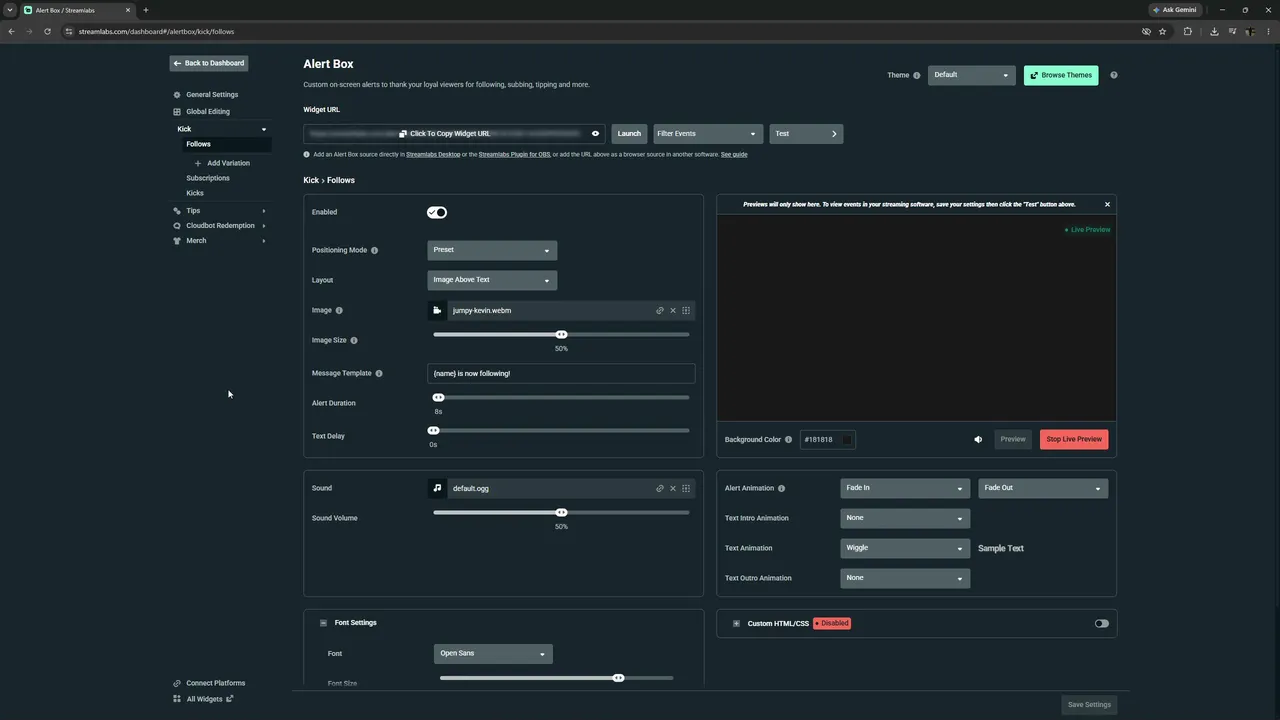This screenshot has height=720, width=1280.
Task: Click the info icon beside the Image label
Action: click(x=339, y=311)
